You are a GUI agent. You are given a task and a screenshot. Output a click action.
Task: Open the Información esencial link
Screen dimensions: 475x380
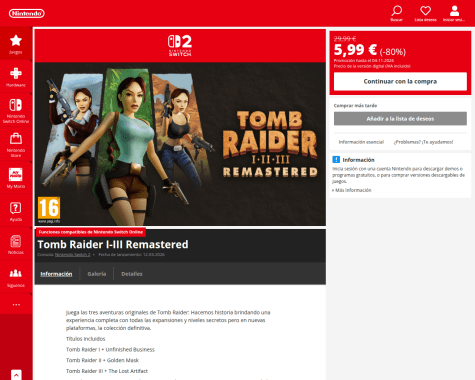tap(361, 142)
